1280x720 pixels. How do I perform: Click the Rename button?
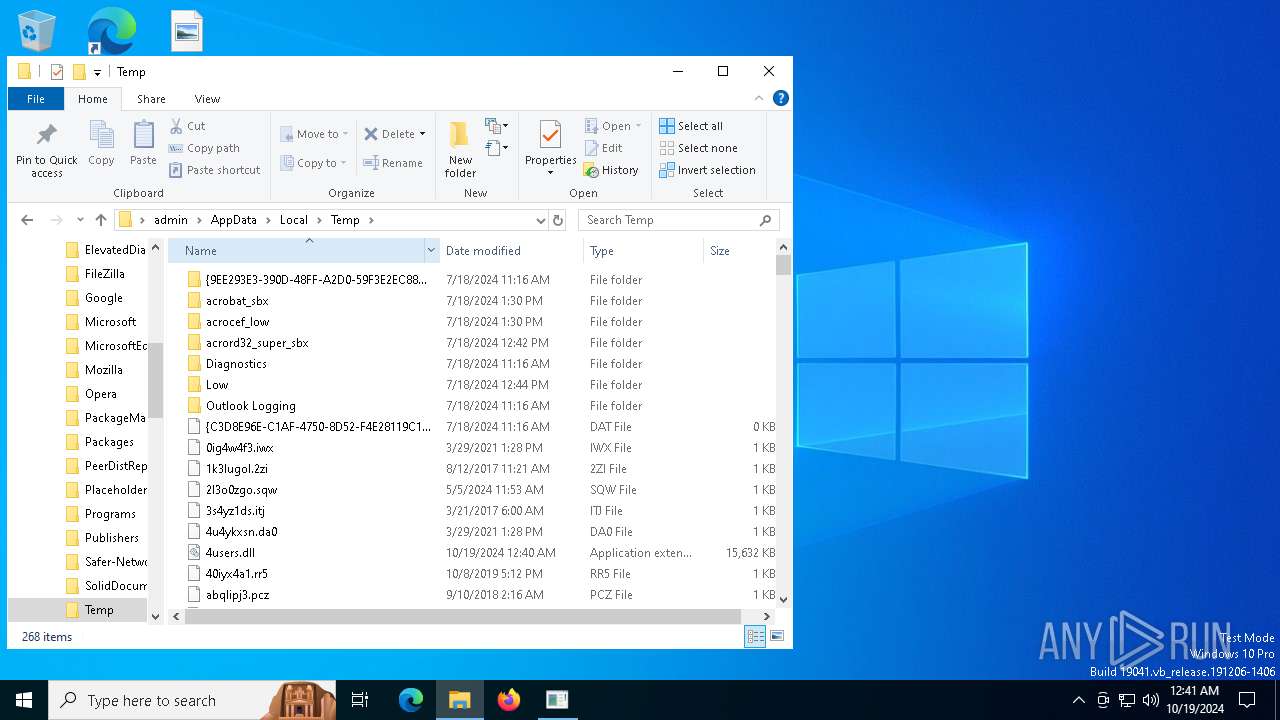pyautogui.click(x=393, y=163)
